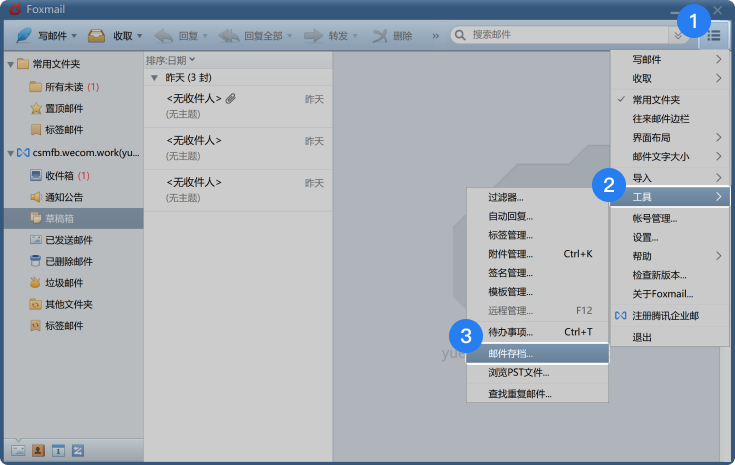
Task: Click the Foxmail logo in title bar
Action: tap(15, 9)
